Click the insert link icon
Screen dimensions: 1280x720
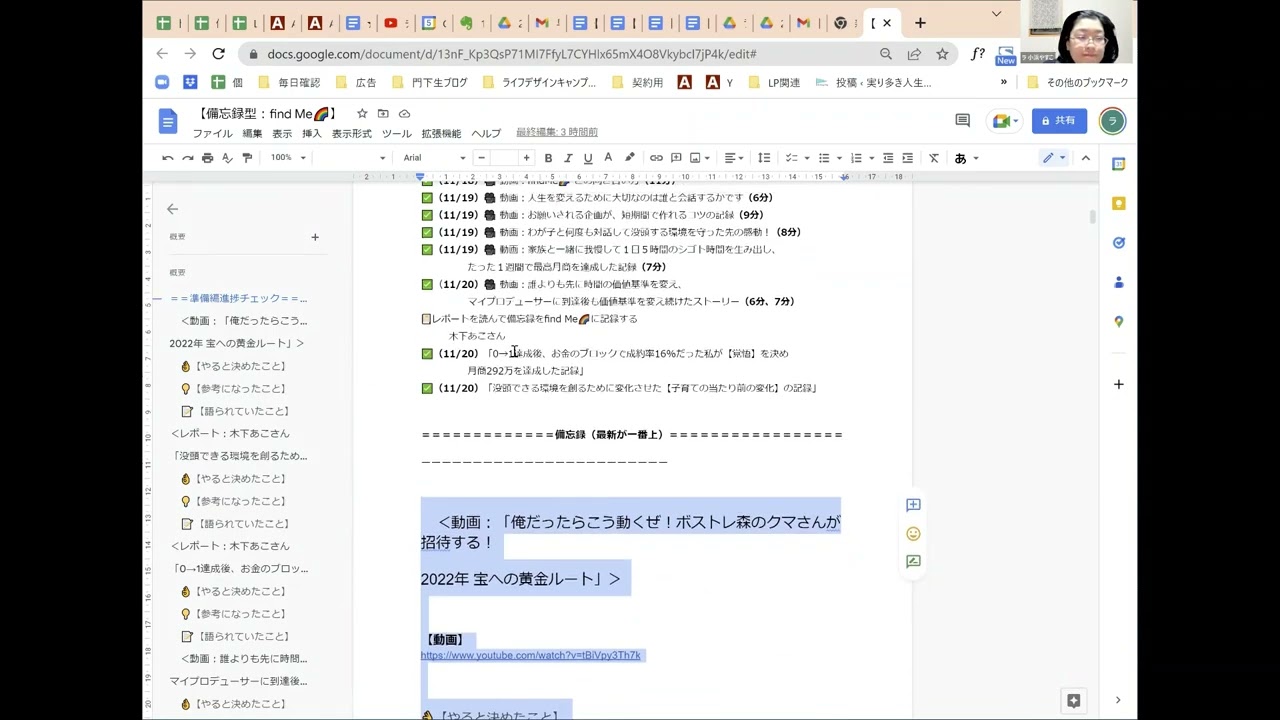coord(656,158)
